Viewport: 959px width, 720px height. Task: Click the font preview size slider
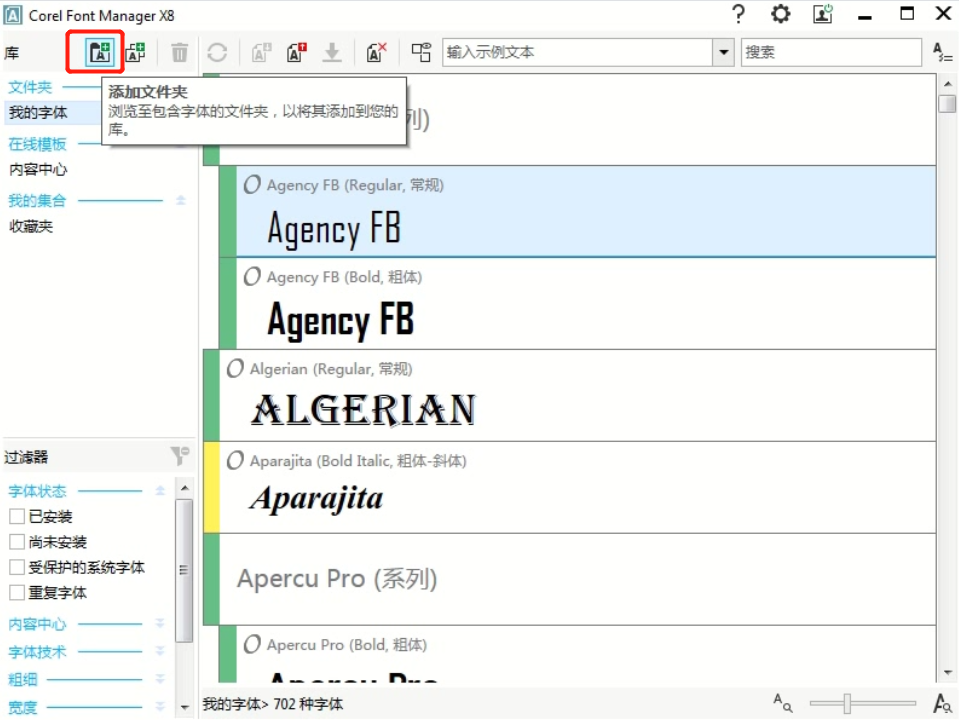(x=847, y=704)
